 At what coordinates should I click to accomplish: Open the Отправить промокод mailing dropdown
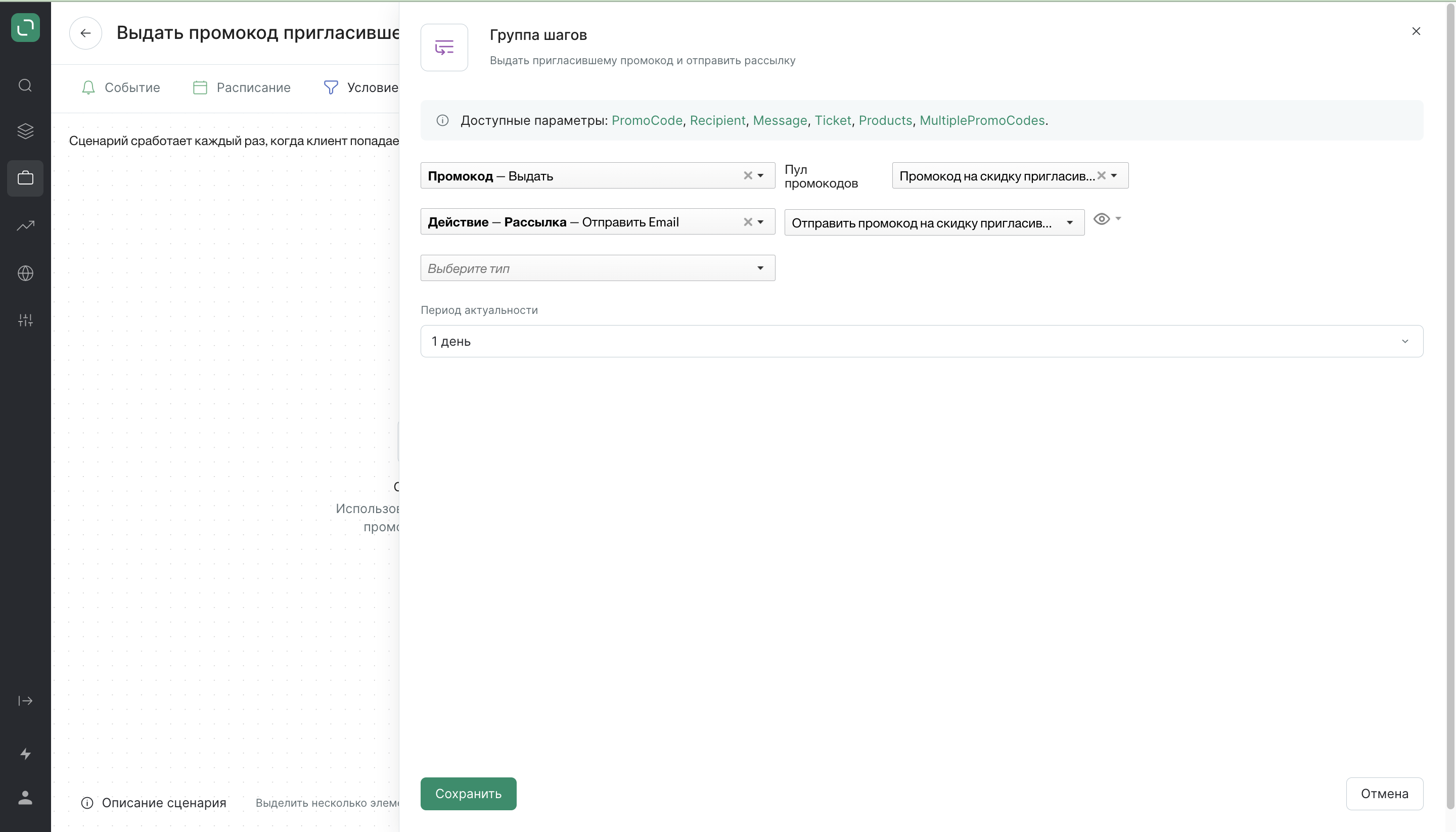coord(934,222)
